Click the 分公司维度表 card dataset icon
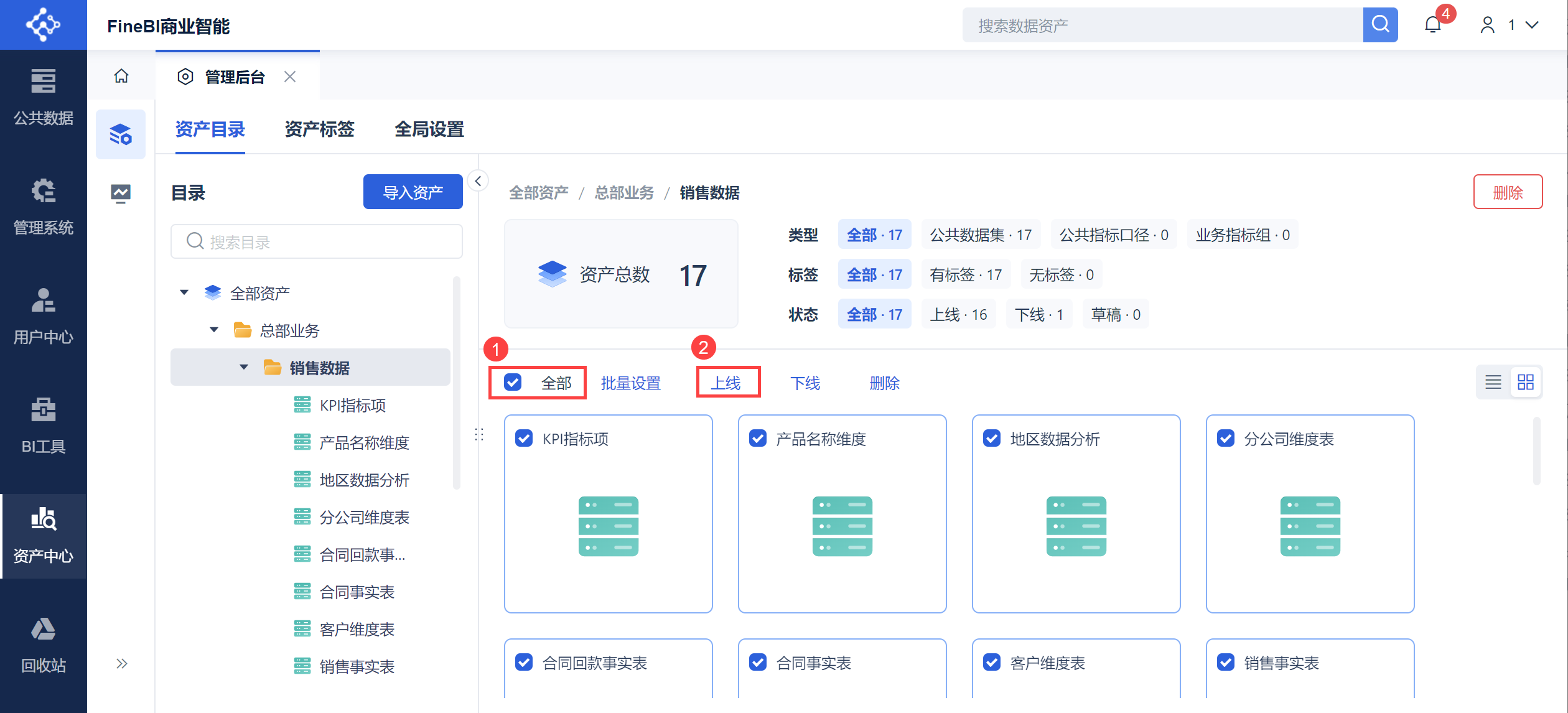The image size is (1568, 713). (1310, 526)
